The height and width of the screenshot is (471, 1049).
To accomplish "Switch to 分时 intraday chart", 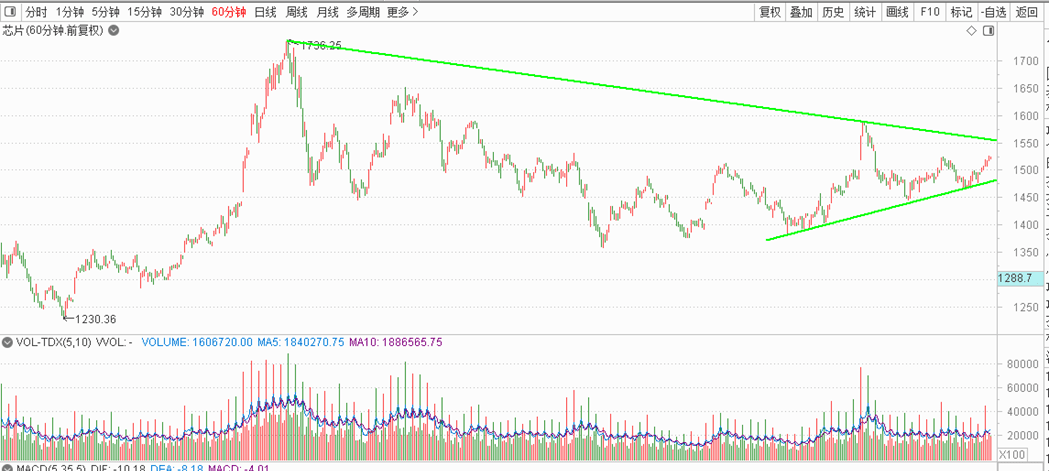I will tap(35, 11).
